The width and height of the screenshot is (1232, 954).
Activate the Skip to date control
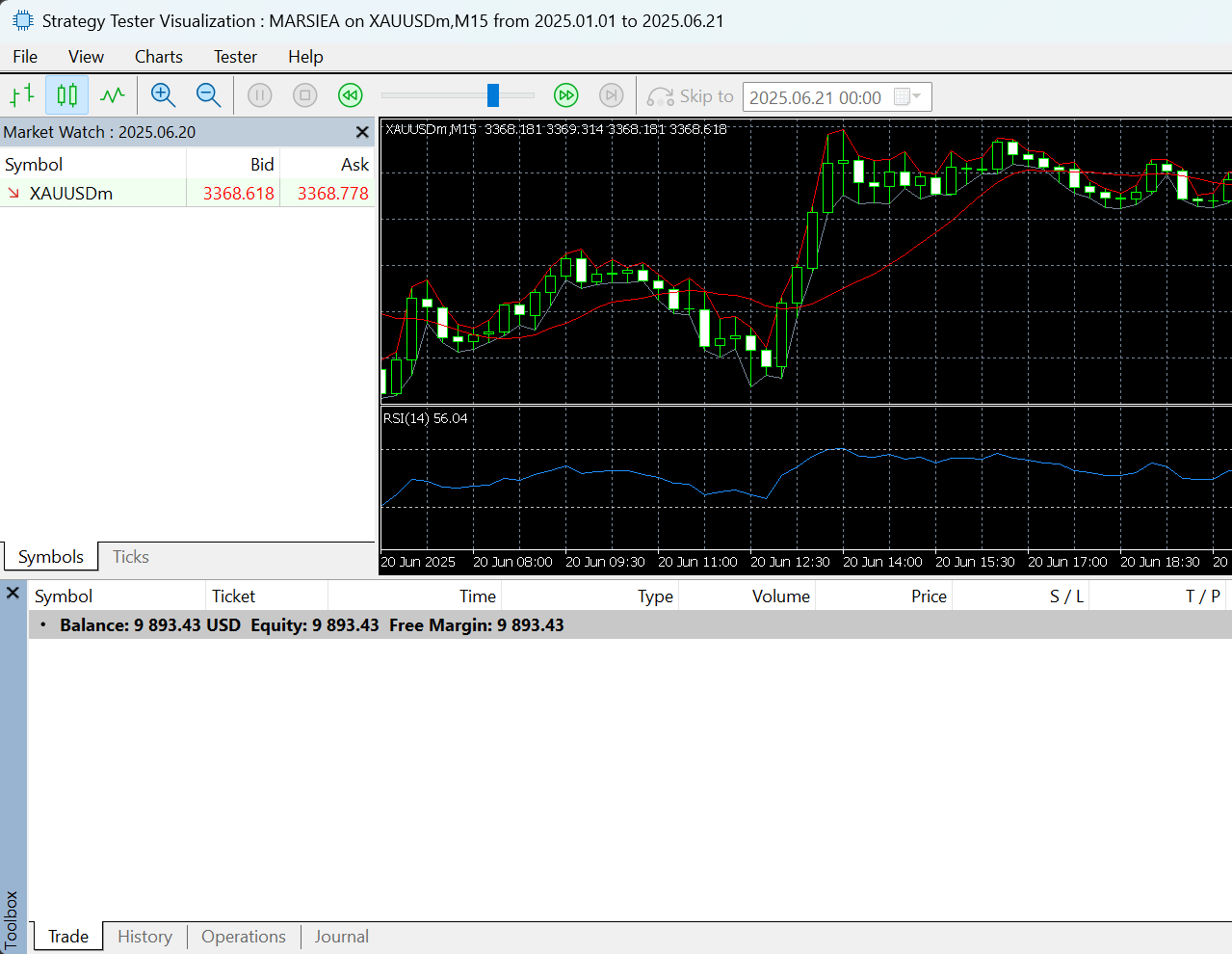tap(690, 96)
